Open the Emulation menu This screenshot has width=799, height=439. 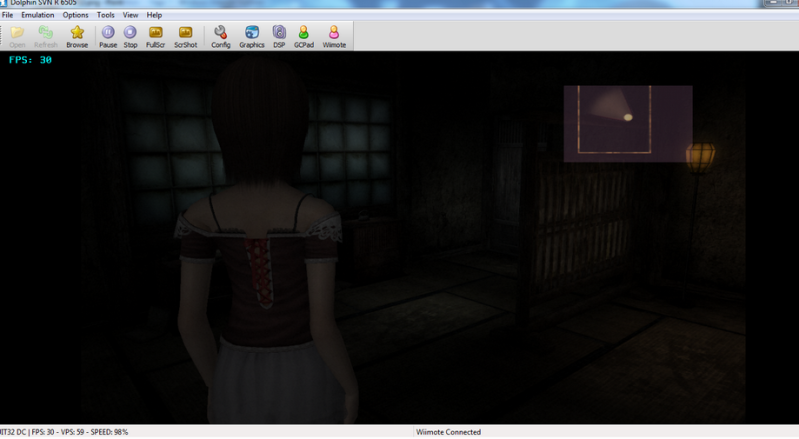click(x=38, y=15)
